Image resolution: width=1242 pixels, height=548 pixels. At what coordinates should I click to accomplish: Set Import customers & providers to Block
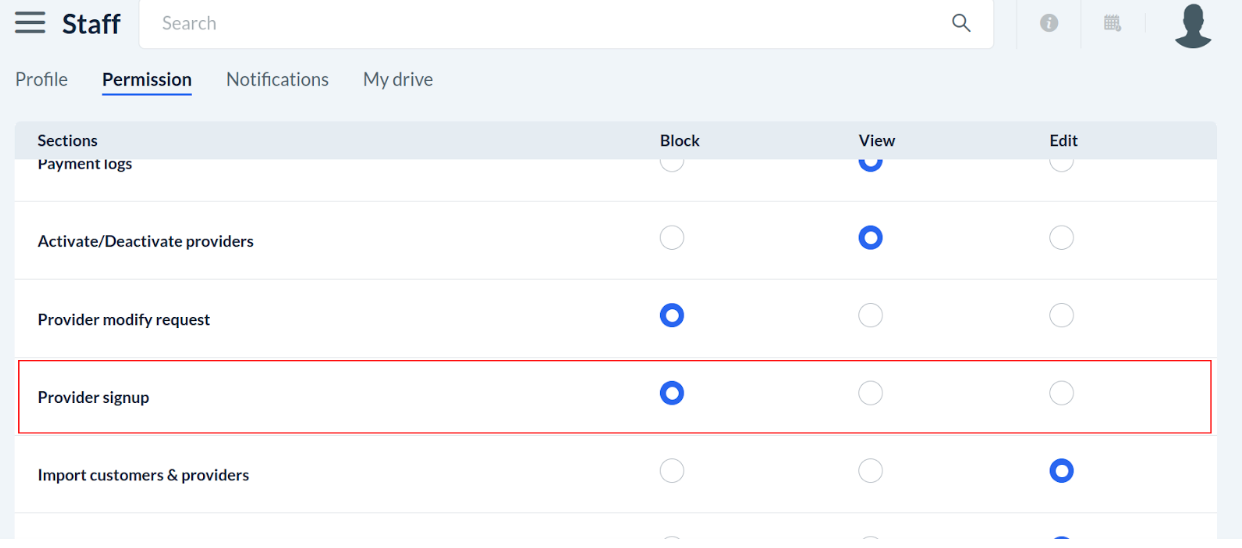(672, 471)
